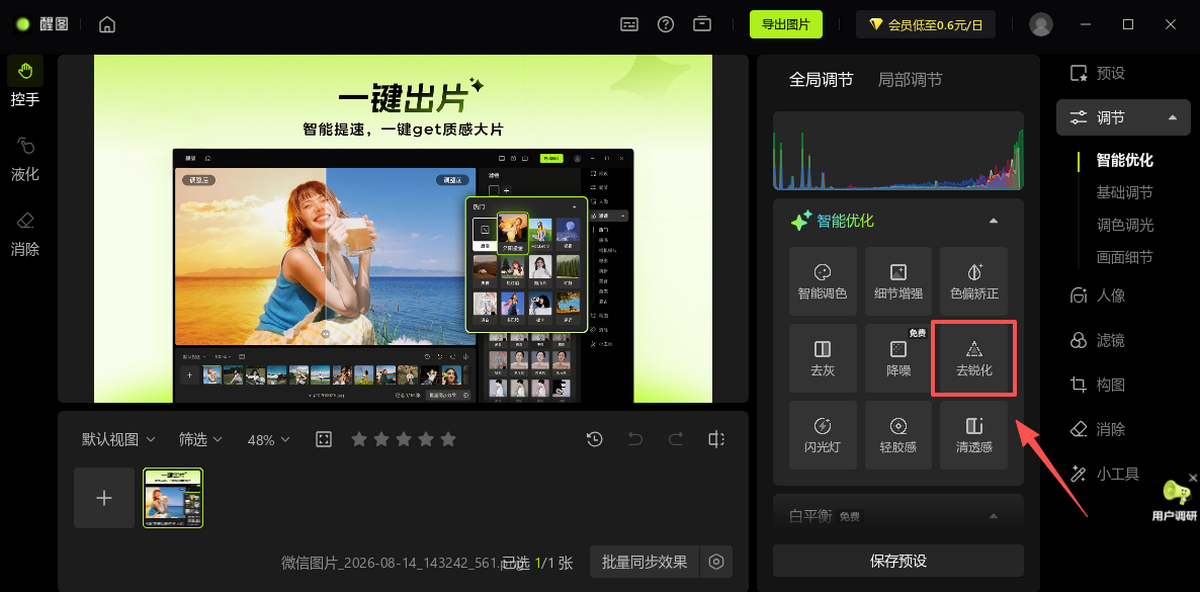This screenshot has height=592, width=1200.
Task: Apply 色偏矫正 color cast correction
Action: [x=974, y=282]
